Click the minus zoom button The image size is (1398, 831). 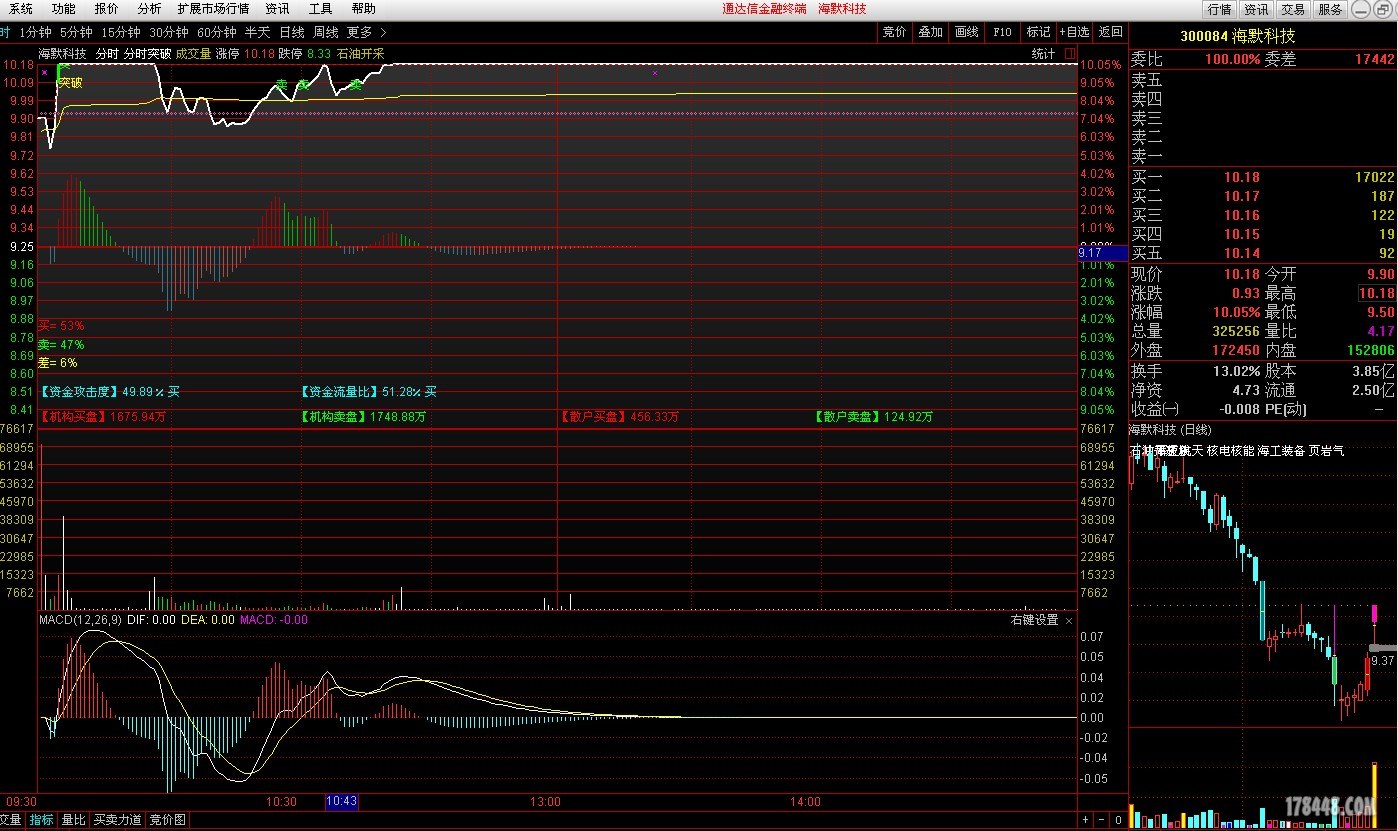click(1101, 820)
